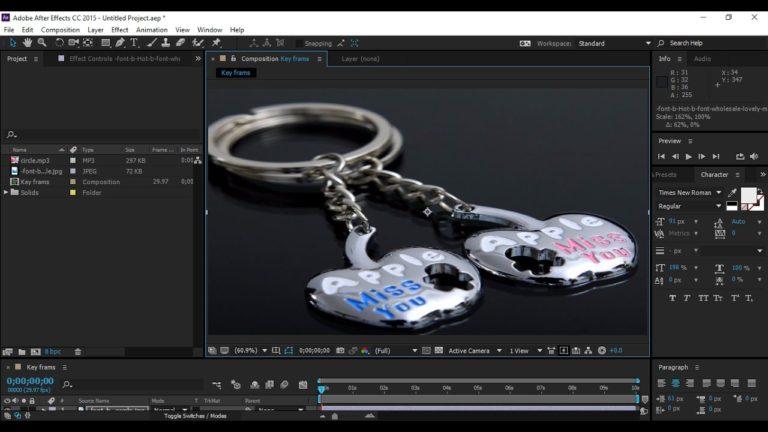Expand the Solids folder in Project panel

tap(6, 192)
